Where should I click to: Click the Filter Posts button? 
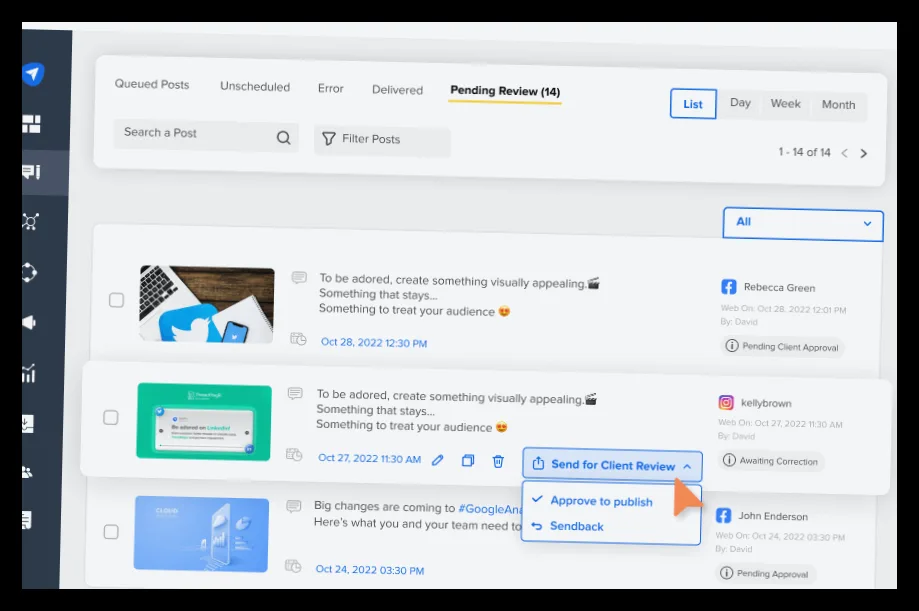(x=382, y=140)
